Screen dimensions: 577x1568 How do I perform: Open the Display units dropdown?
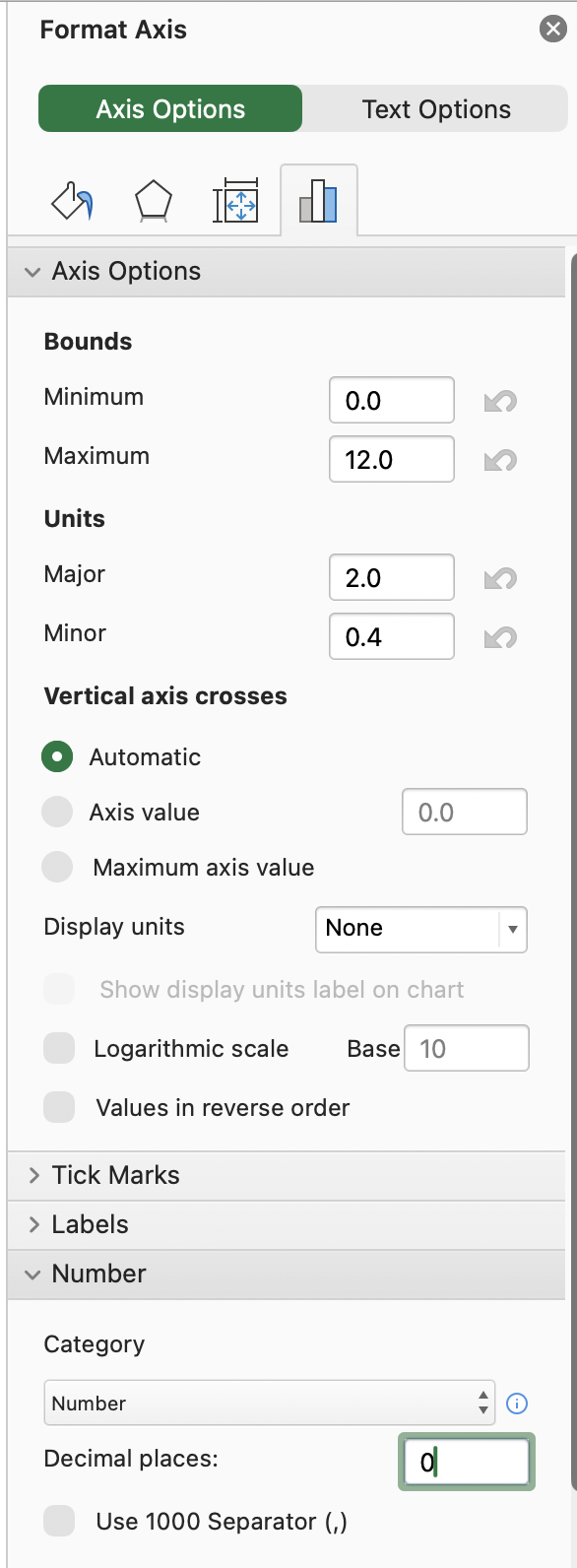[421, 929]
